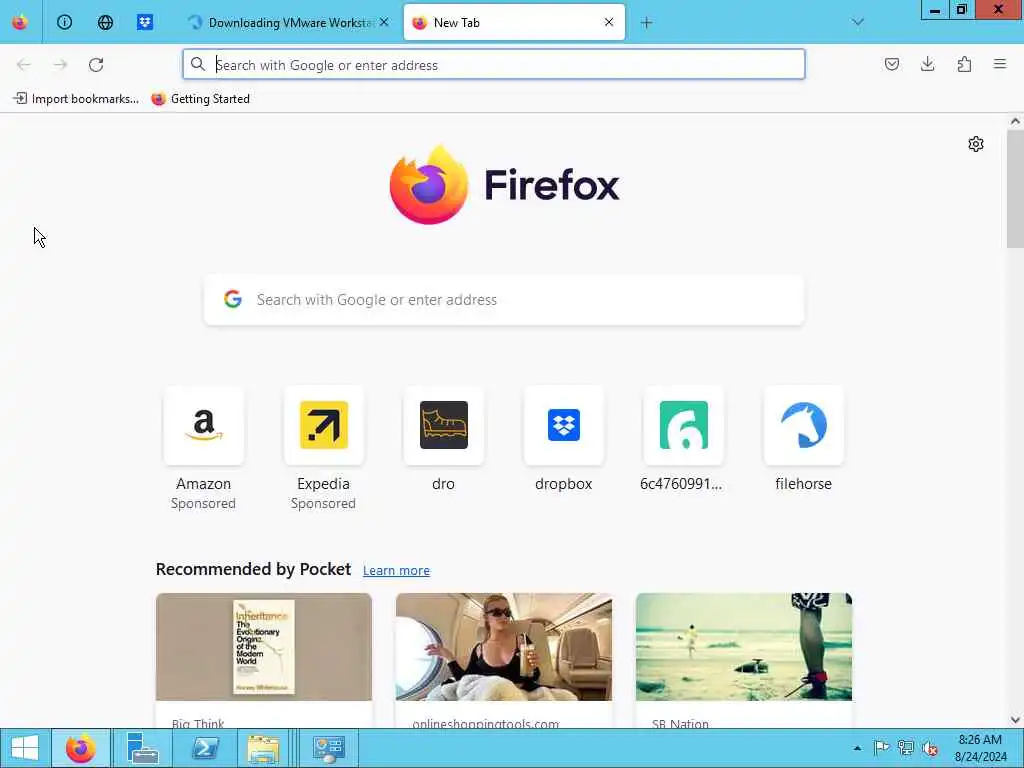
Task: Open the Windows Start menu
Action: click(x=24, y=748)
